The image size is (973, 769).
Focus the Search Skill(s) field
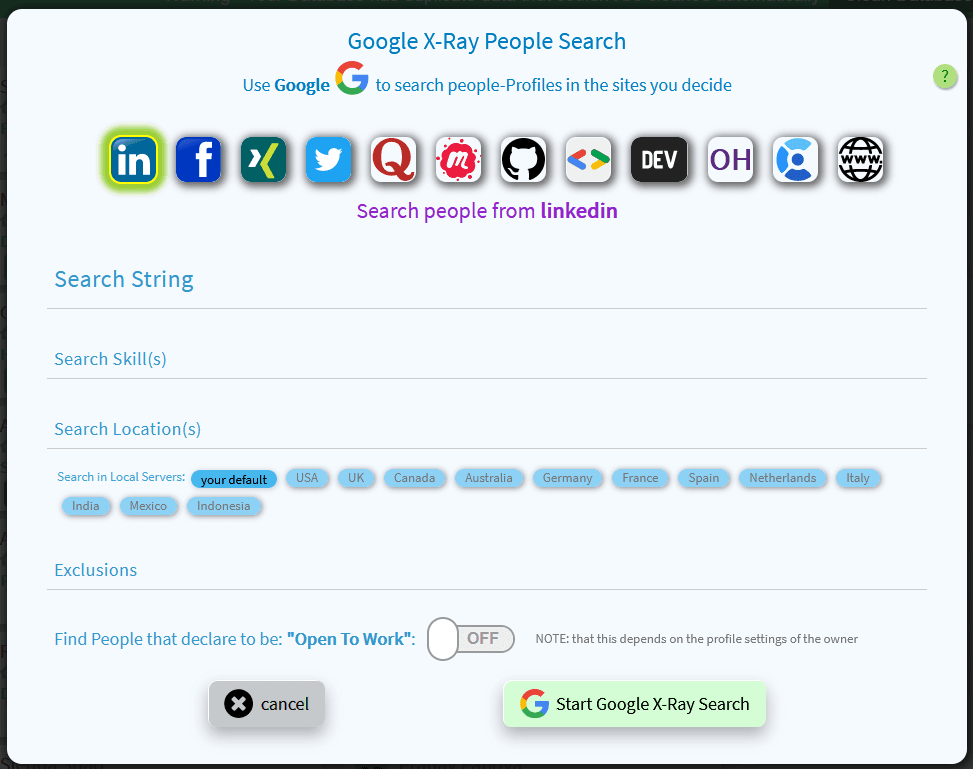point(486,359)
